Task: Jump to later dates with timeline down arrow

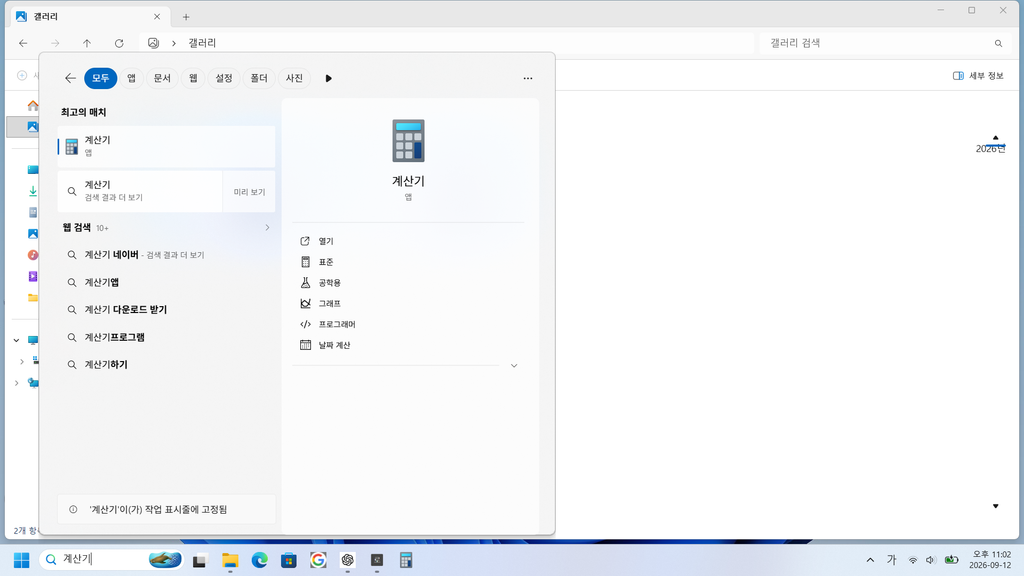Action: coord(995,506)
